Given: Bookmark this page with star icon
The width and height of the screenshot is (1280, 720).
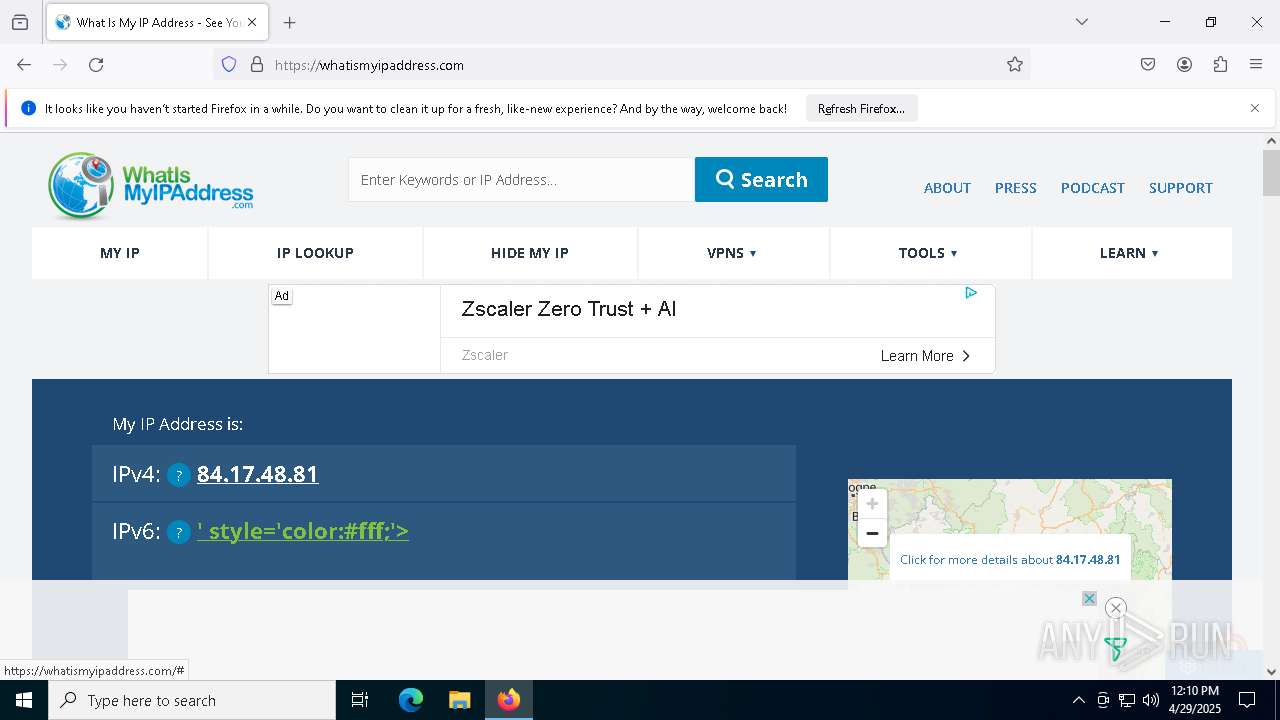Looking at the screenshot, I should click(x=1015, y=65).
